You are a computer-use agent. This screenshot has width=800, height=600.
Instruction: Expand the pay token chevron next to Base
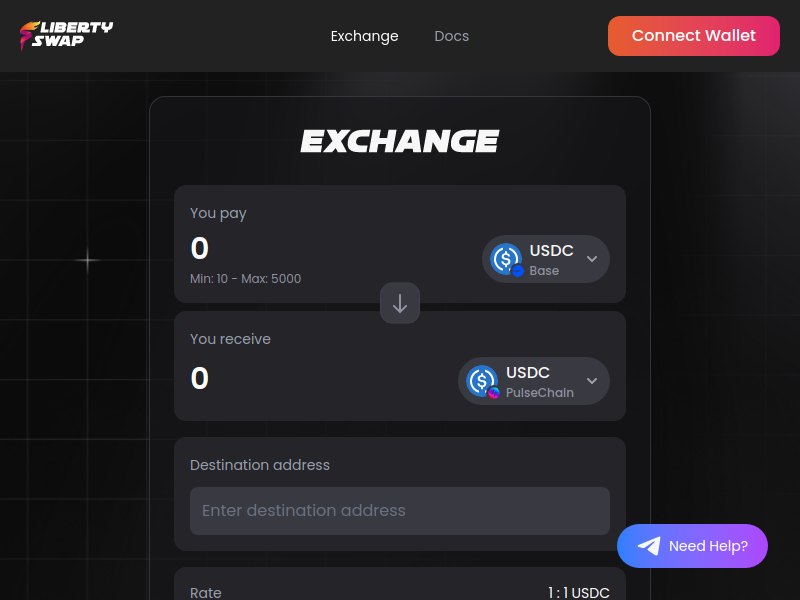592,259
